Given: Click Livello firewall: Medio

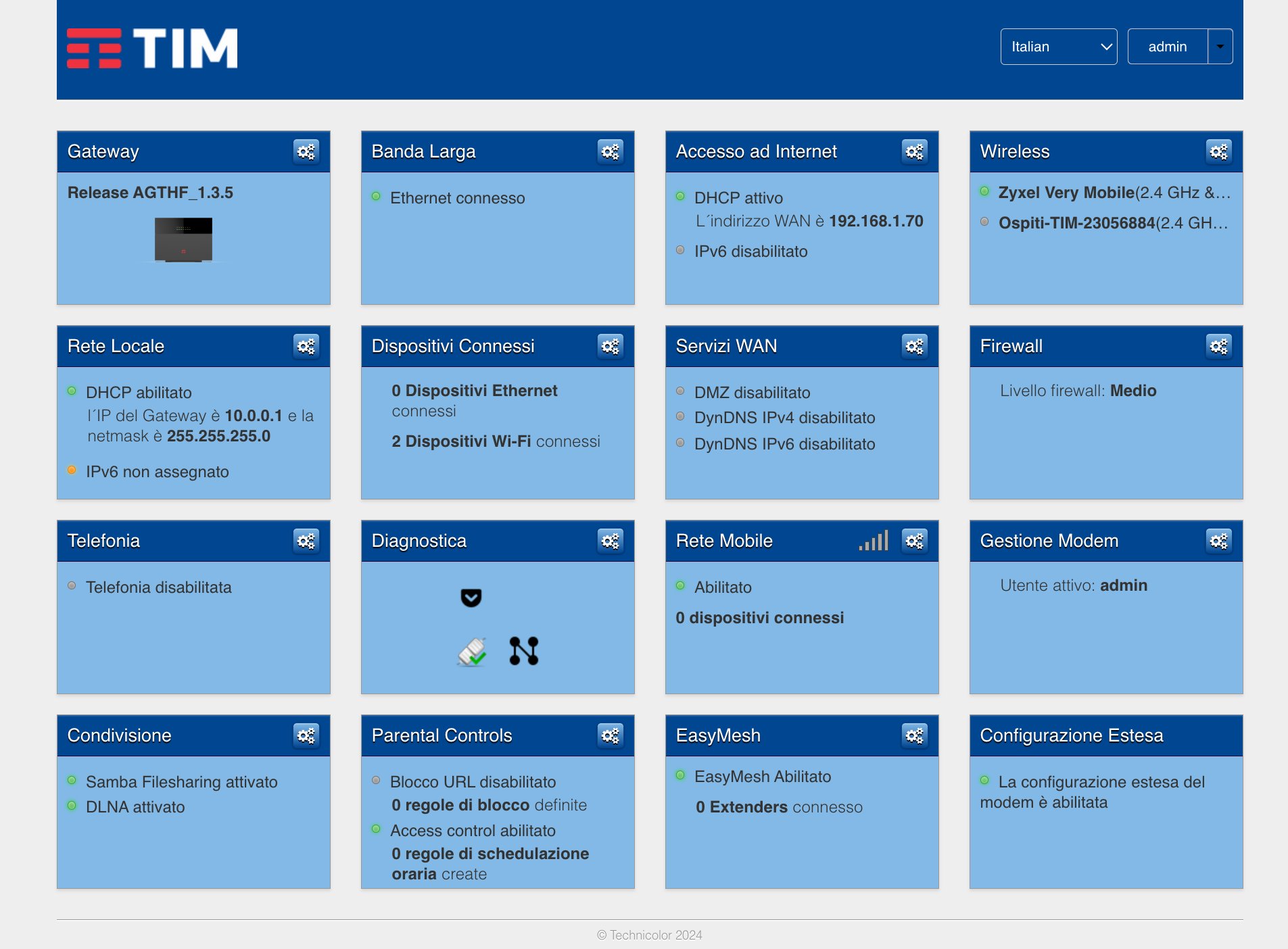Looking at the screenshot, I should pyautogui.click(x=1078, y=391).
